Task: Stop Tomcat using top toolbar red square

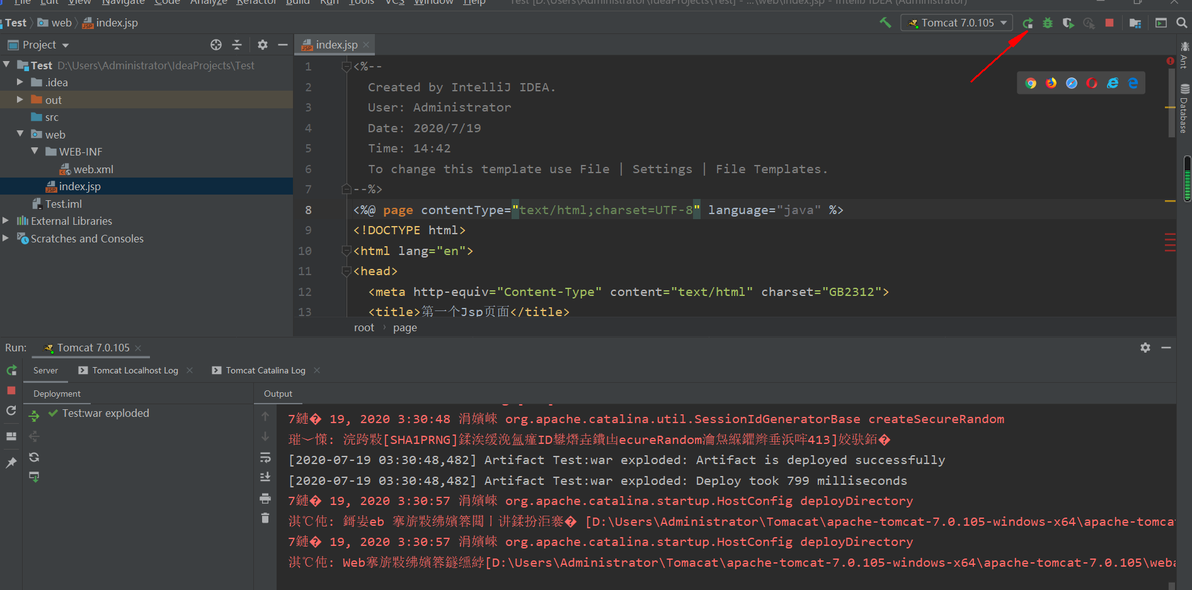Action: point(1109,23)
